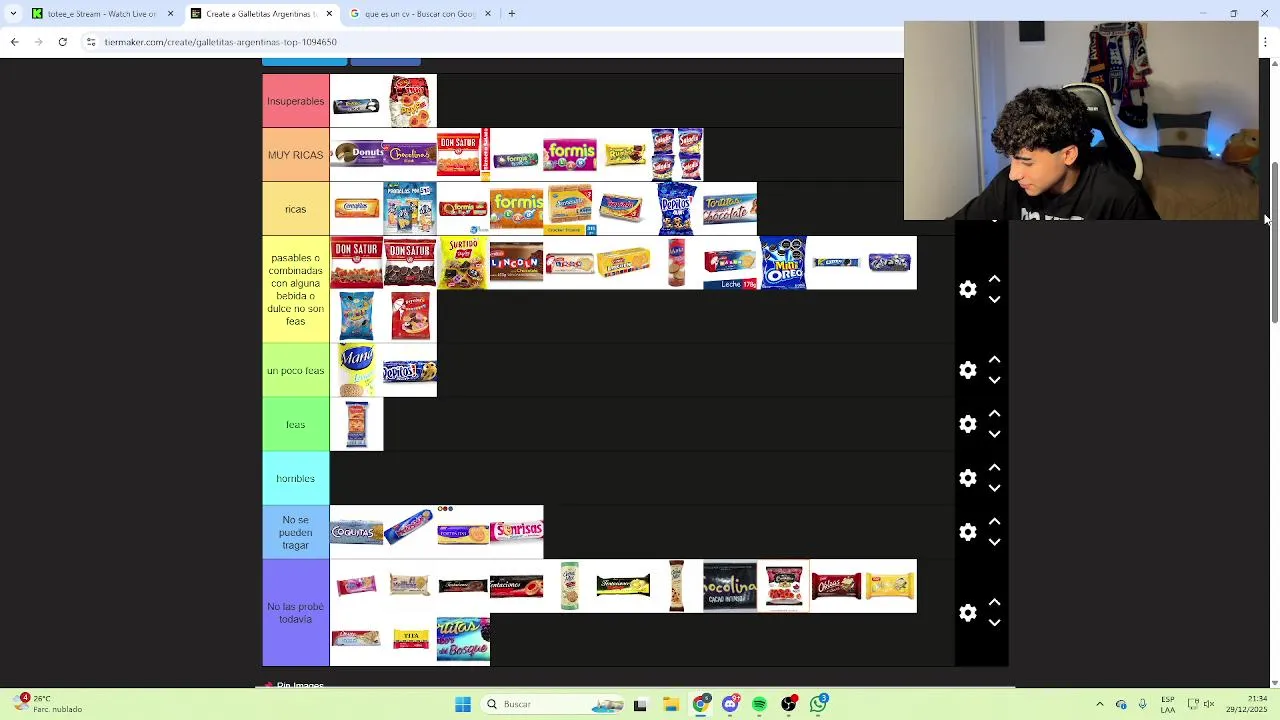Select the Mini Oreo package image
1280x720 pixels.
click(783, 263)
